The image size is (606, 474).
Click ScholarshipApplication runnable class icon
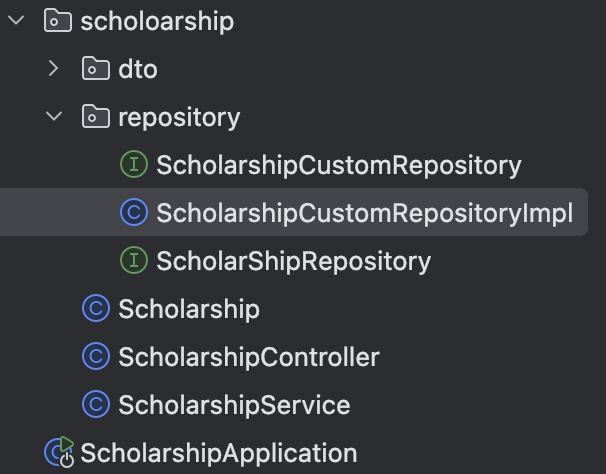pyautogui.click(x=59, y=452)
